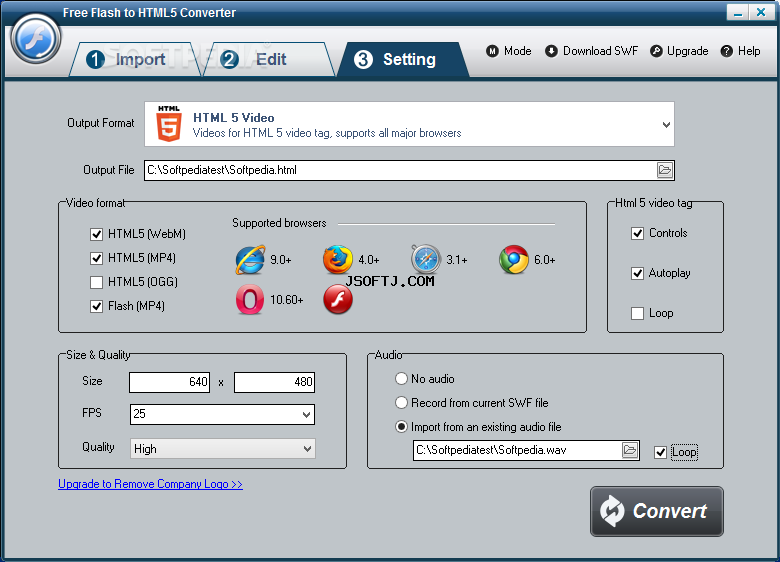Click the round Flash logo in the title bar
This screenshot has height=562, width=780.
coord(35,38)
